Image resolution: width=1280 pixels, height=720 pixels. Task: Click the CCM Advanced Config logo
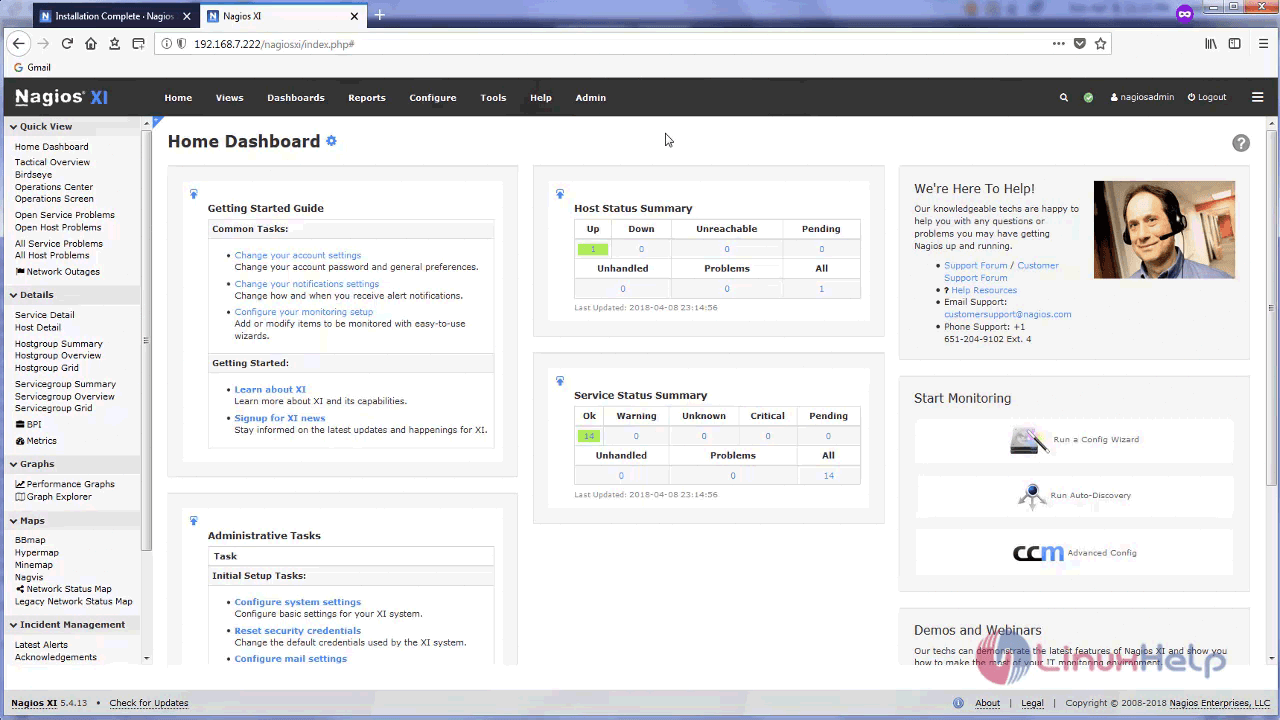1038,553
